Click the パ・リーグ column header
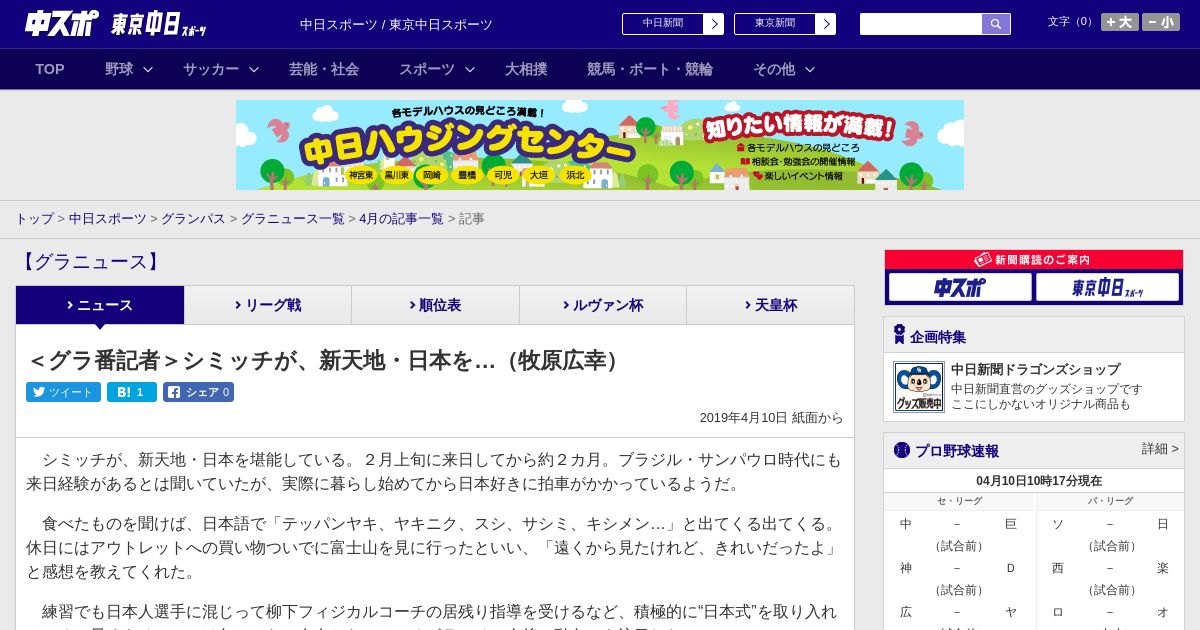The height and width of the screenshot is (630, 1200). (x=1110, y=501)
